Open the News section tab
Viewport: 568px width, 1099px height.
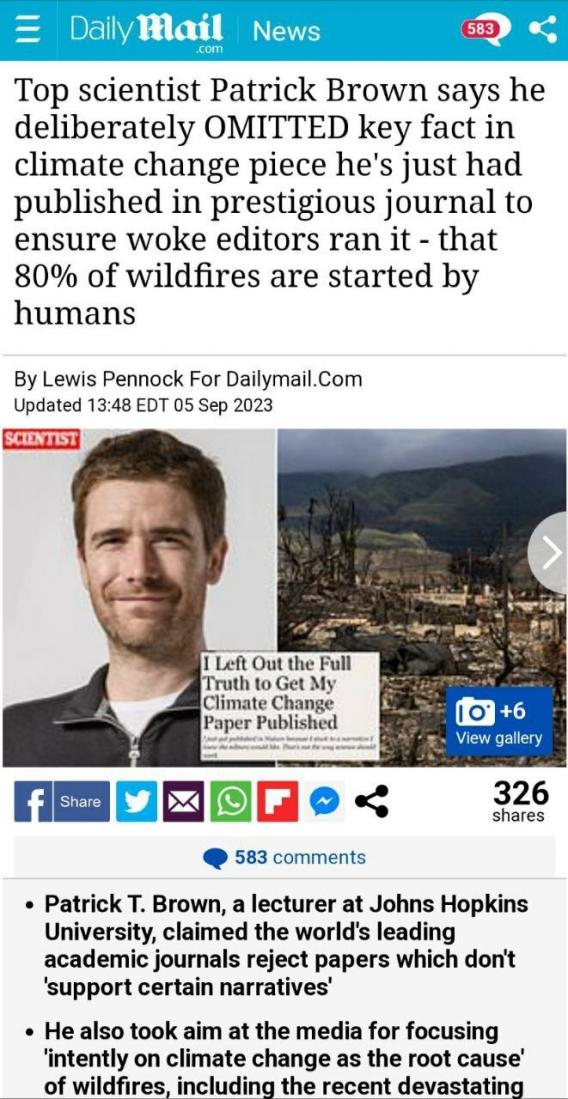[x=286, y=31]
